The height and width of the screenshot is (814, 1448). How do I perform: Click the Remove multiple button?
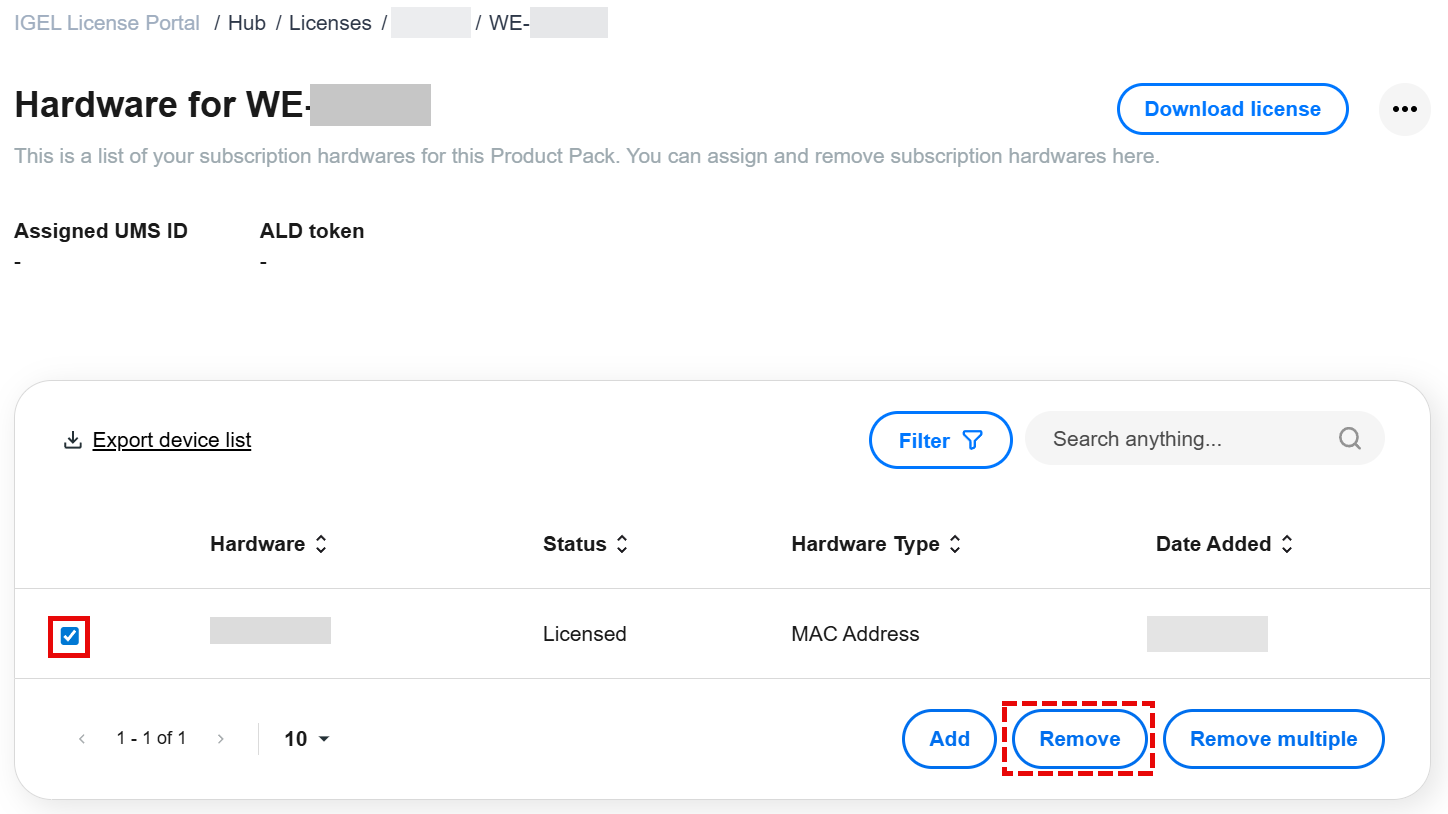pyautogui.click(x=1273, y=739)
